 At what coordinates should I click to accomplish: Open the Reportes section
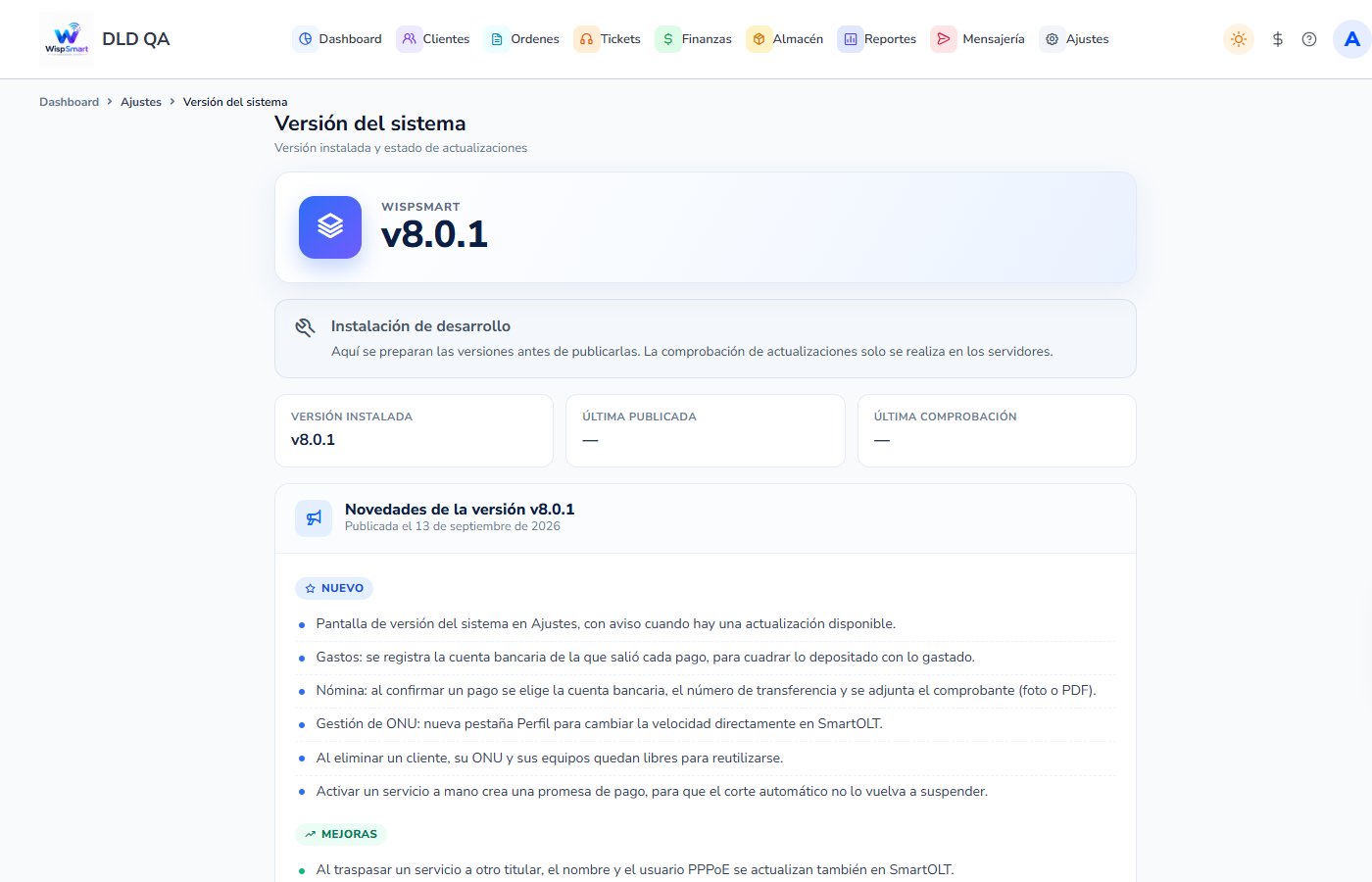(877, 39)
